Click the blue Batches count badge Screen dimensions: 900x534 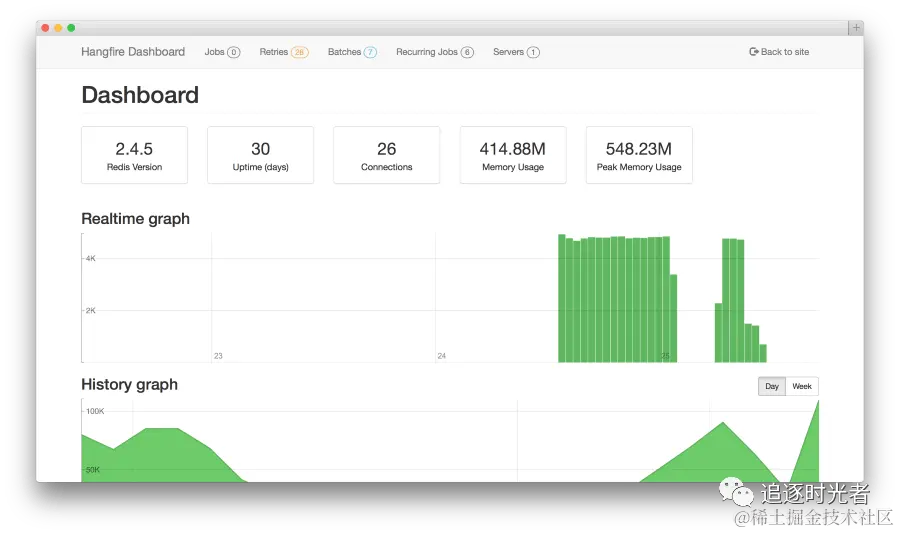coord(370,52)
